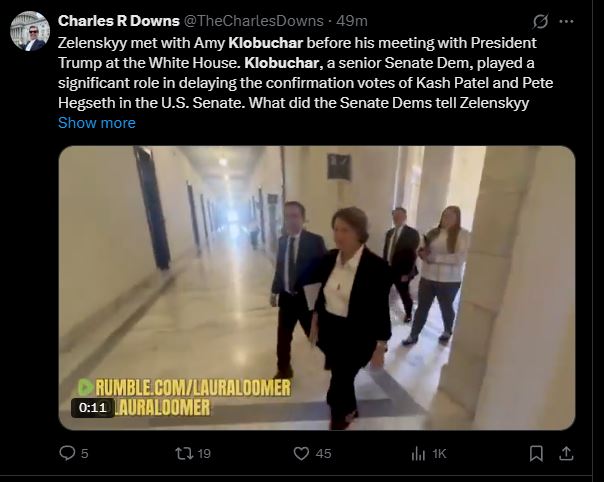Viewport: 604px width, 482px height.
Task: Click the Grok explain icon
Action: (540, 22)
